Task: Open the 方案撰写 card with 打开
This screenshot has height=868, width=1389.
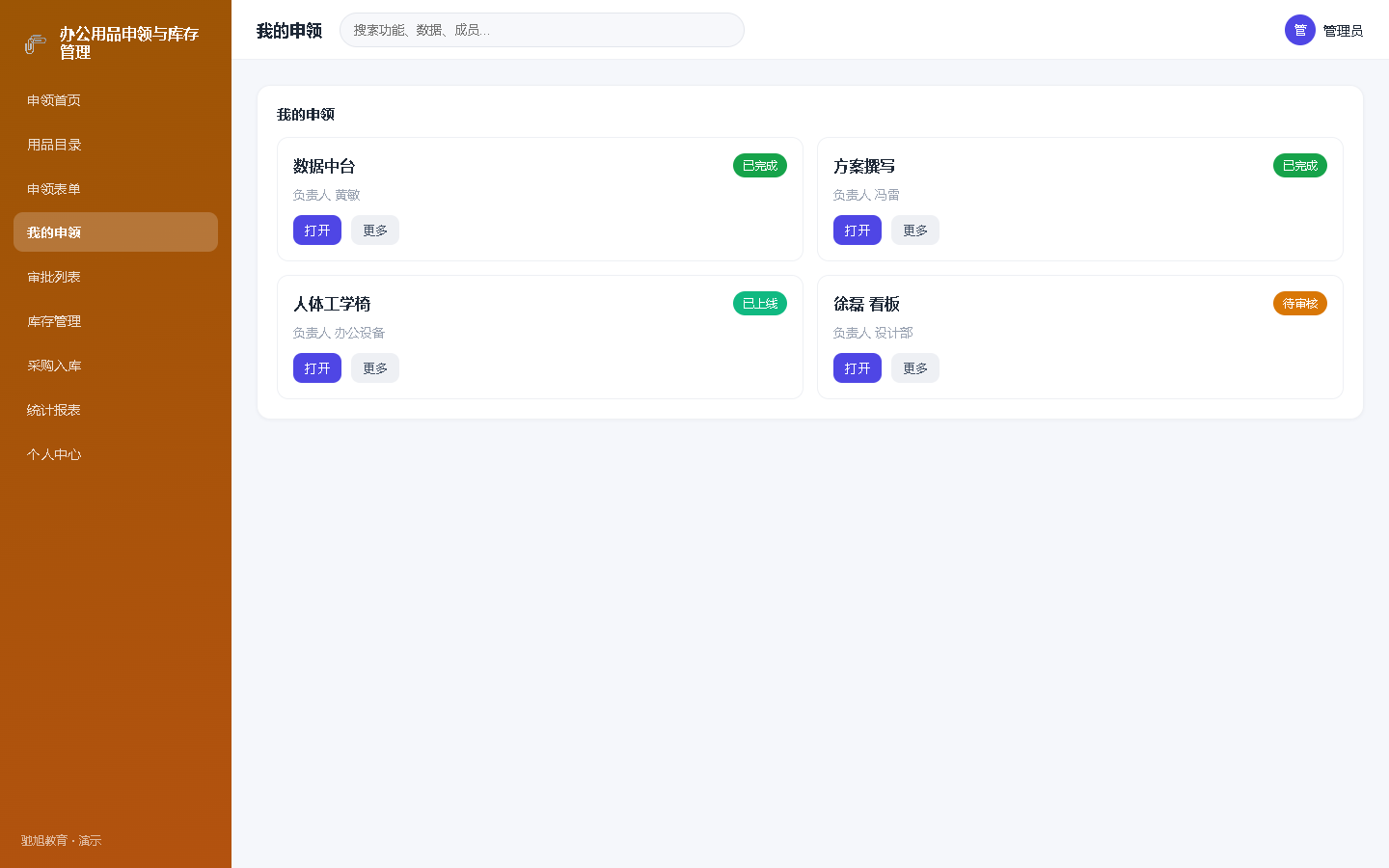Action: tap(858, 231)
